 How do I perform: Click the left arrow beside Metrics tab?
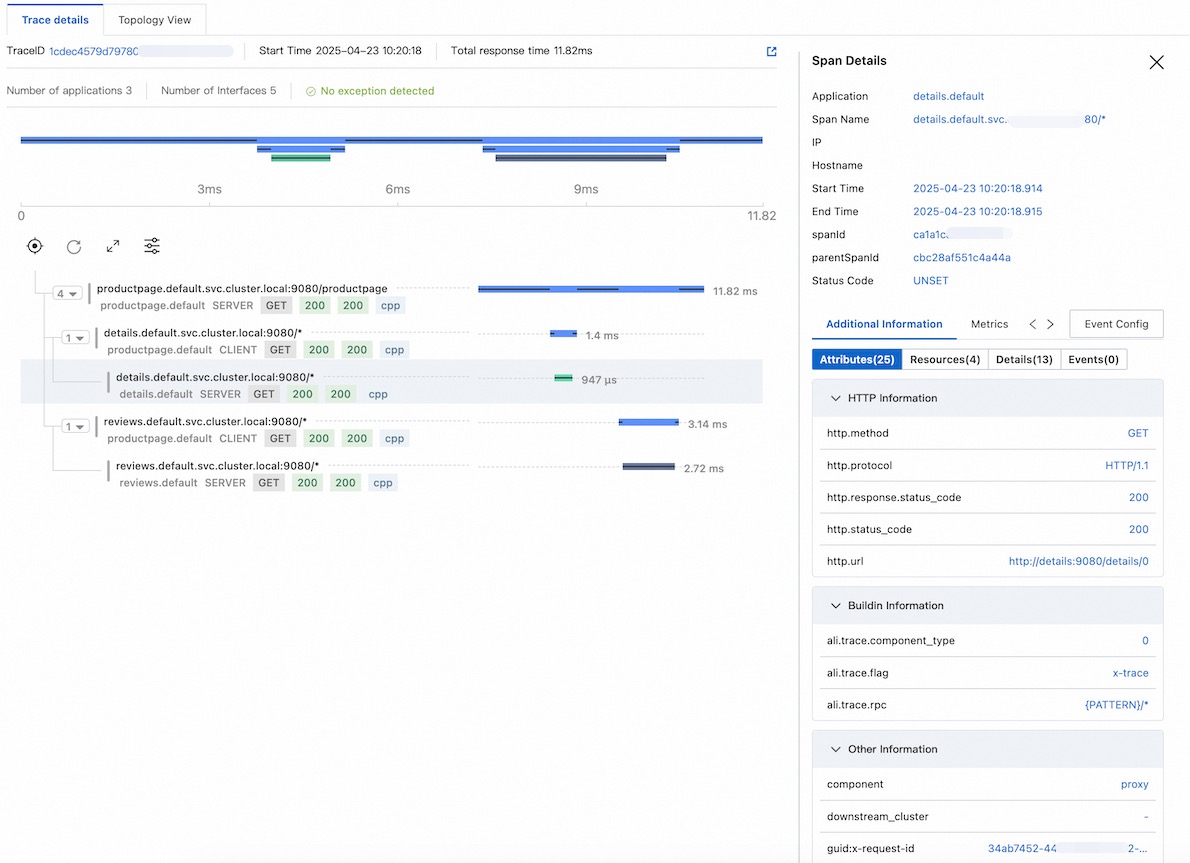tap(1032, 324)
